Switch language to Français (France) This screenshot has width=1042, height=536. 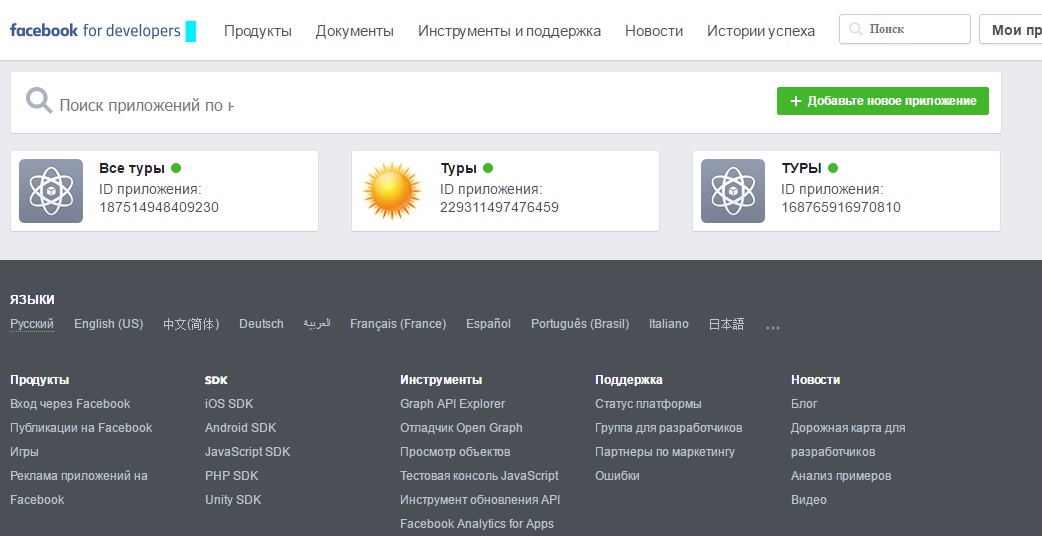point(398,324)
